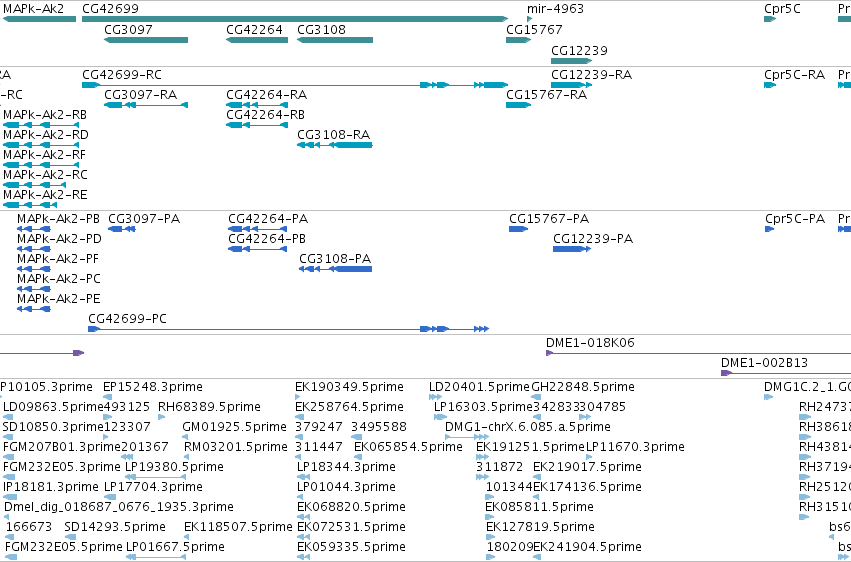Open the EK068820.5prime EST label

[x=352, y=507]
